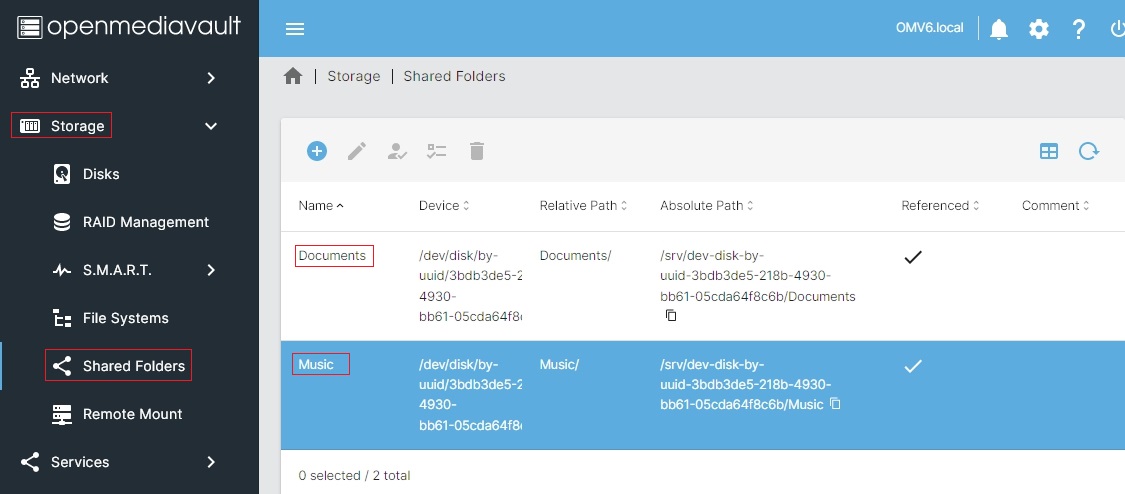Open the settings gear in top bar
Image resolution: width=1125 pixels, height=494 pixels.
click(x=1039, y=29)
